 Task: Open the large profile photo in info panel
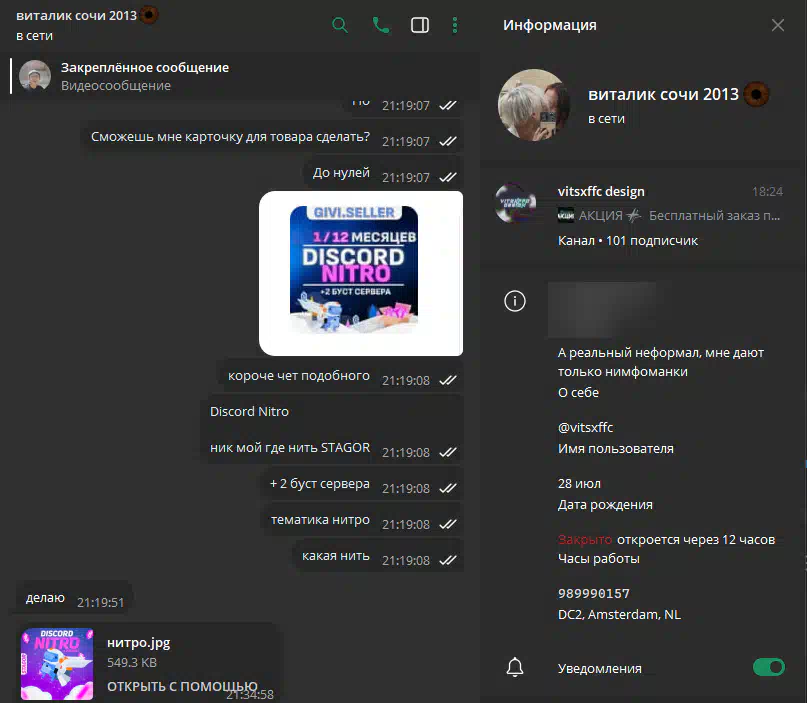534,104
